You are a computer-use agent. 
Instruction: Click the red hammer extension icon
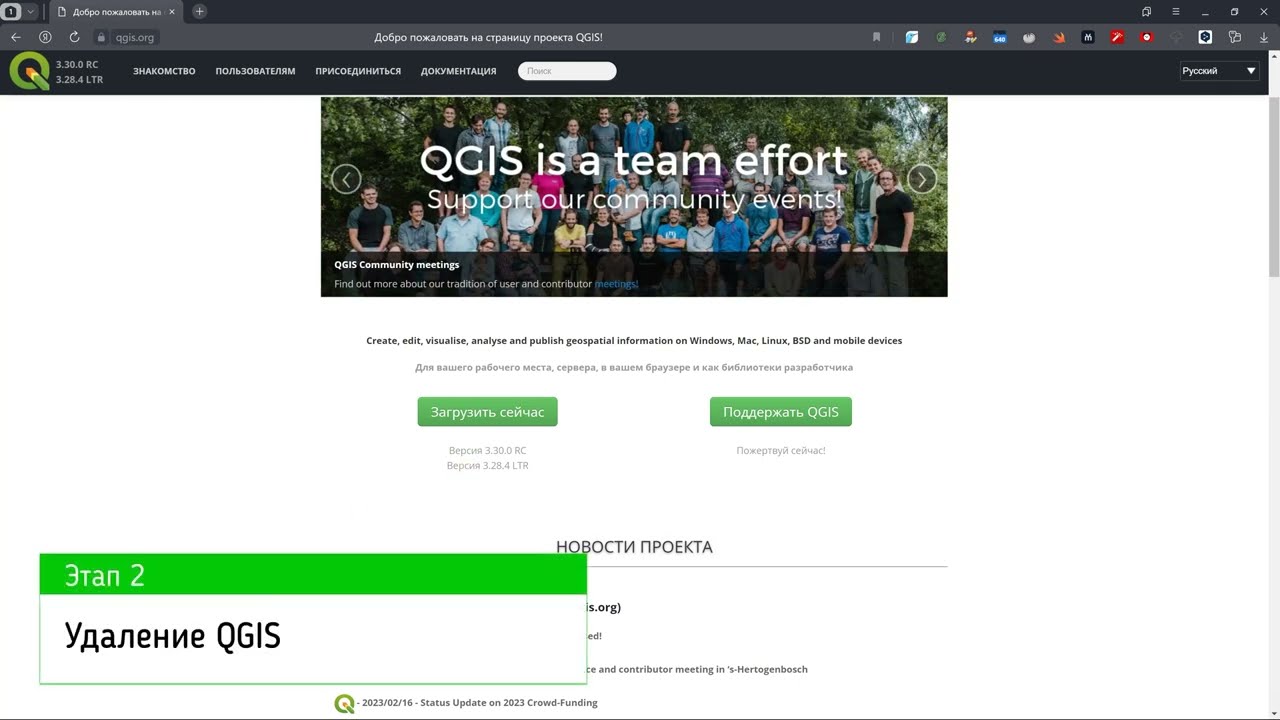[x=1118, y=37]
